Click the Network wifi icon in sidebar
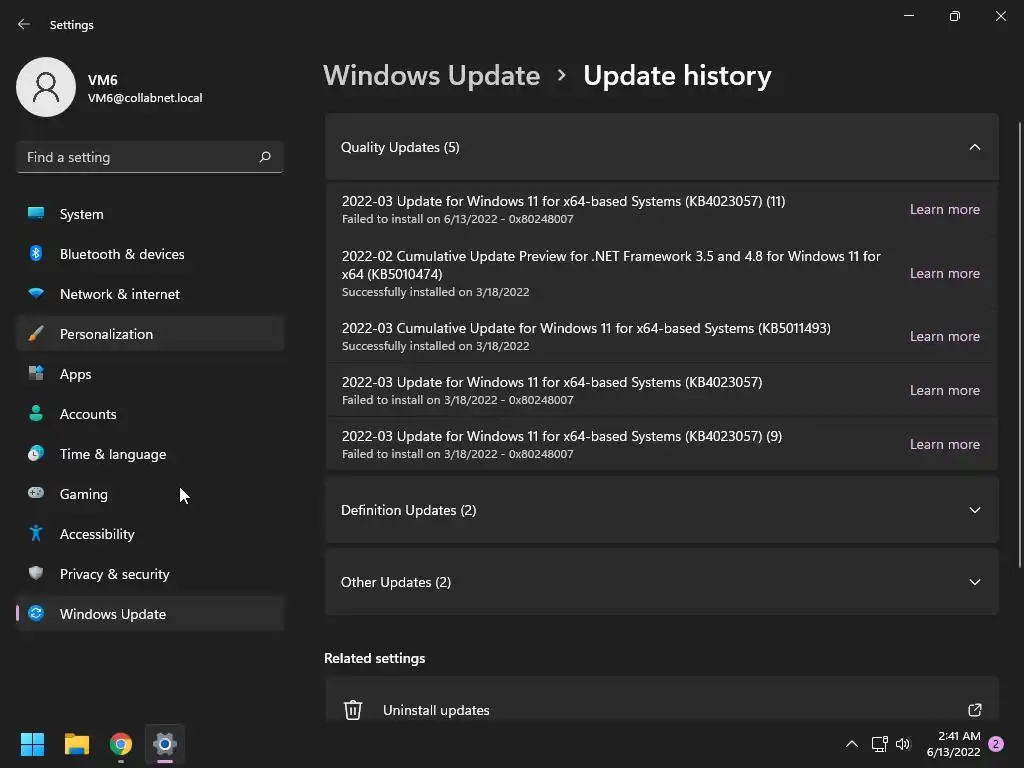This screenshot has height=768, width=1024. click(36, 293)
